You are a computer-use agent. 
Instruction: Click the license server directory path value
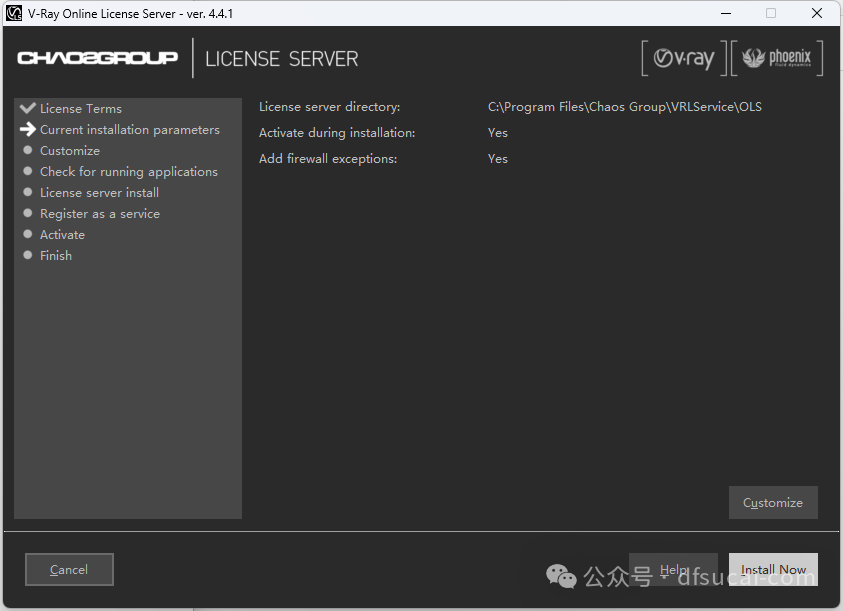pyautogui.click(x=625, y=107)
